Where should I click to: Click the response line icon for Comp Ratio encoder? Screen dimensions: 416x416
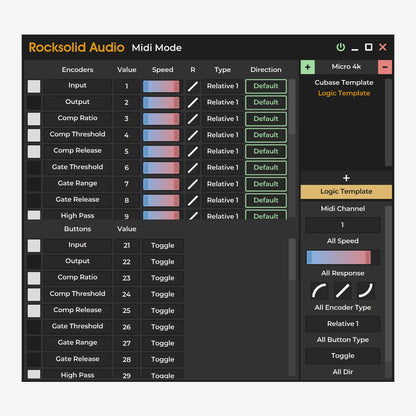tap(193, 119)
